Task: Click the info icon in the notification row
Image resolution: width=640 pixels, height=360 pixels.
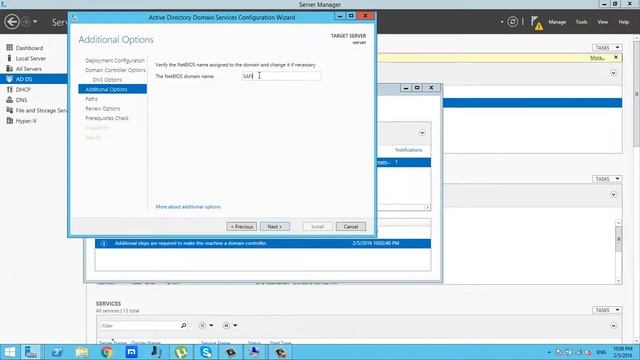Action: coord(104,244)
